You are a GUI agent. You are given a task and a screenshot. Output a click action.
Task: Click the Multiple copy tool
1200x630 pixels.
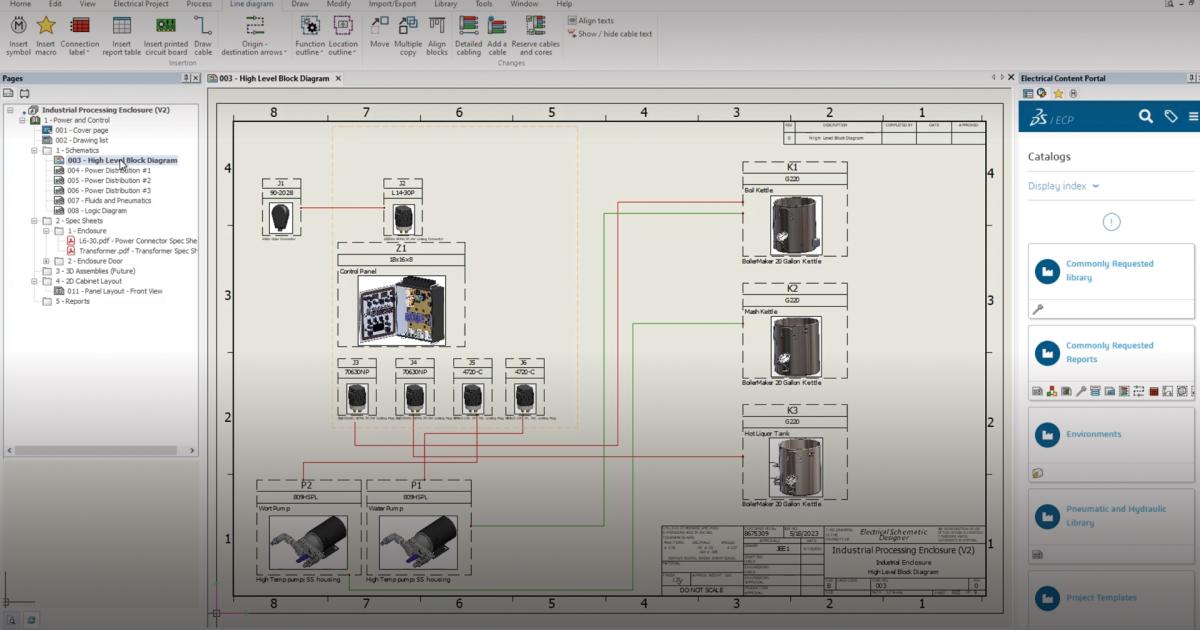tap(408, 35)
